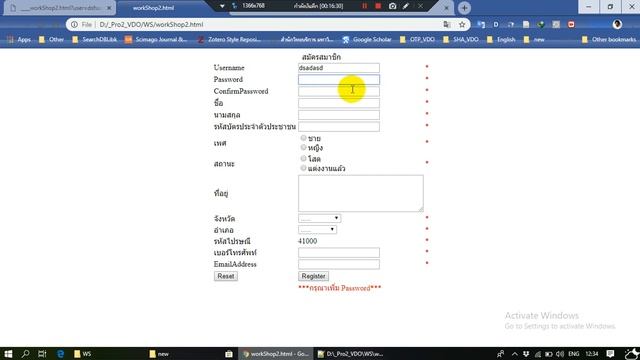Open the อำเภอ district dropdown
Image resolution: width=640 pixels, height=360 pixels.
[317, 230]
